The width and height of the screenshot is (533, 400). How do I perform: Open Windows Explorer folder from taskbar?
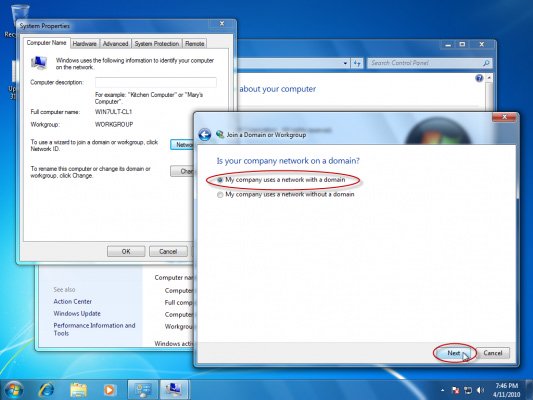[x=78, y=390]
